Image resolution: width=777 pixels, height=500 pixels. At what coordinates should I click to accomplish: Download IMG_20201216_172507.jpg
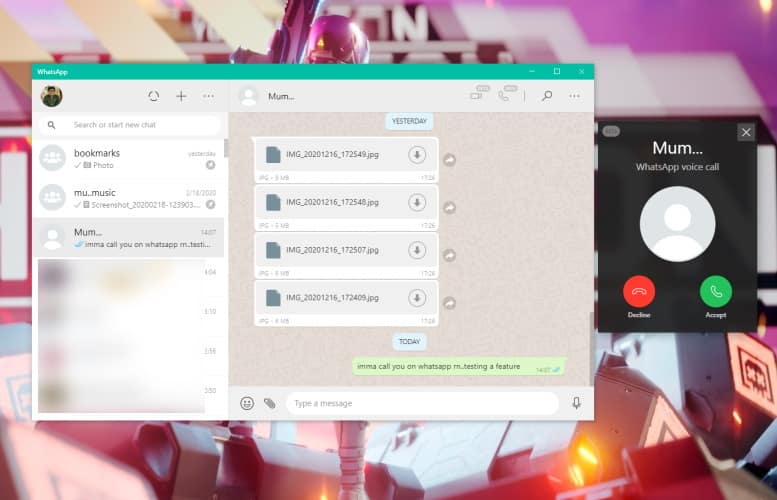click(x=417, y=250)
